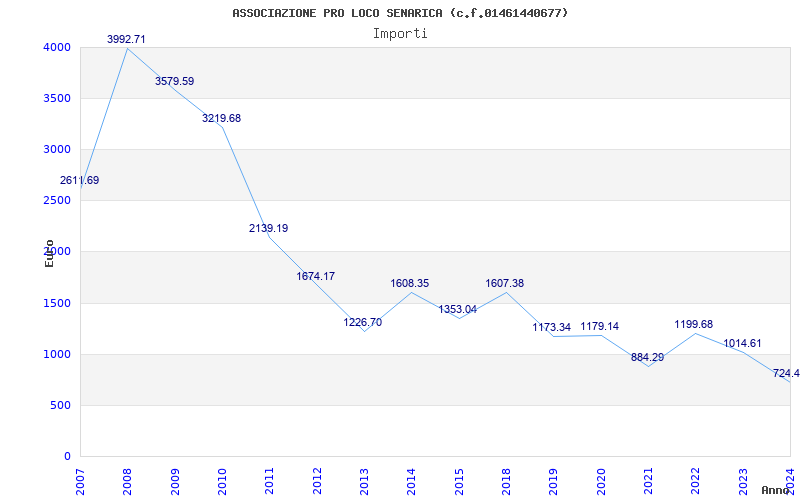Click the 1014.61 data label

(x=742, y=343)
